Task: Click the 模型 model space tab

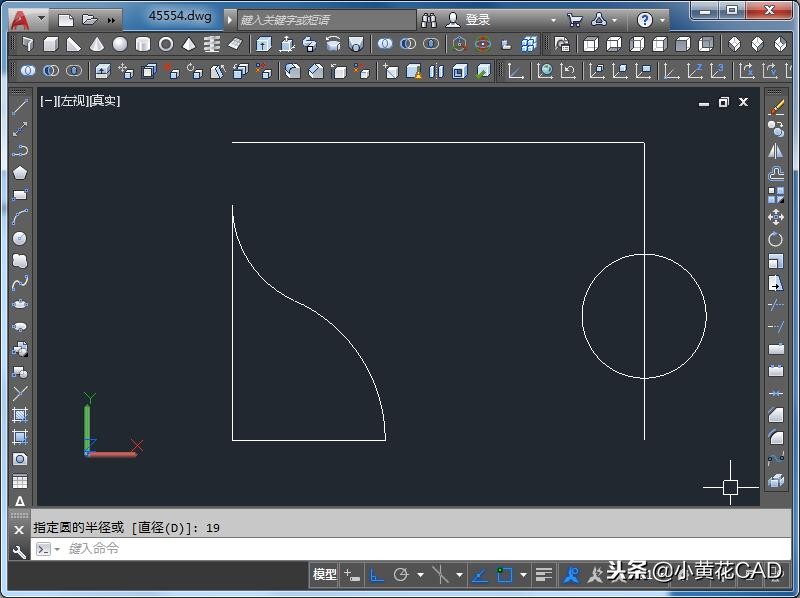Action: [324, 575]
